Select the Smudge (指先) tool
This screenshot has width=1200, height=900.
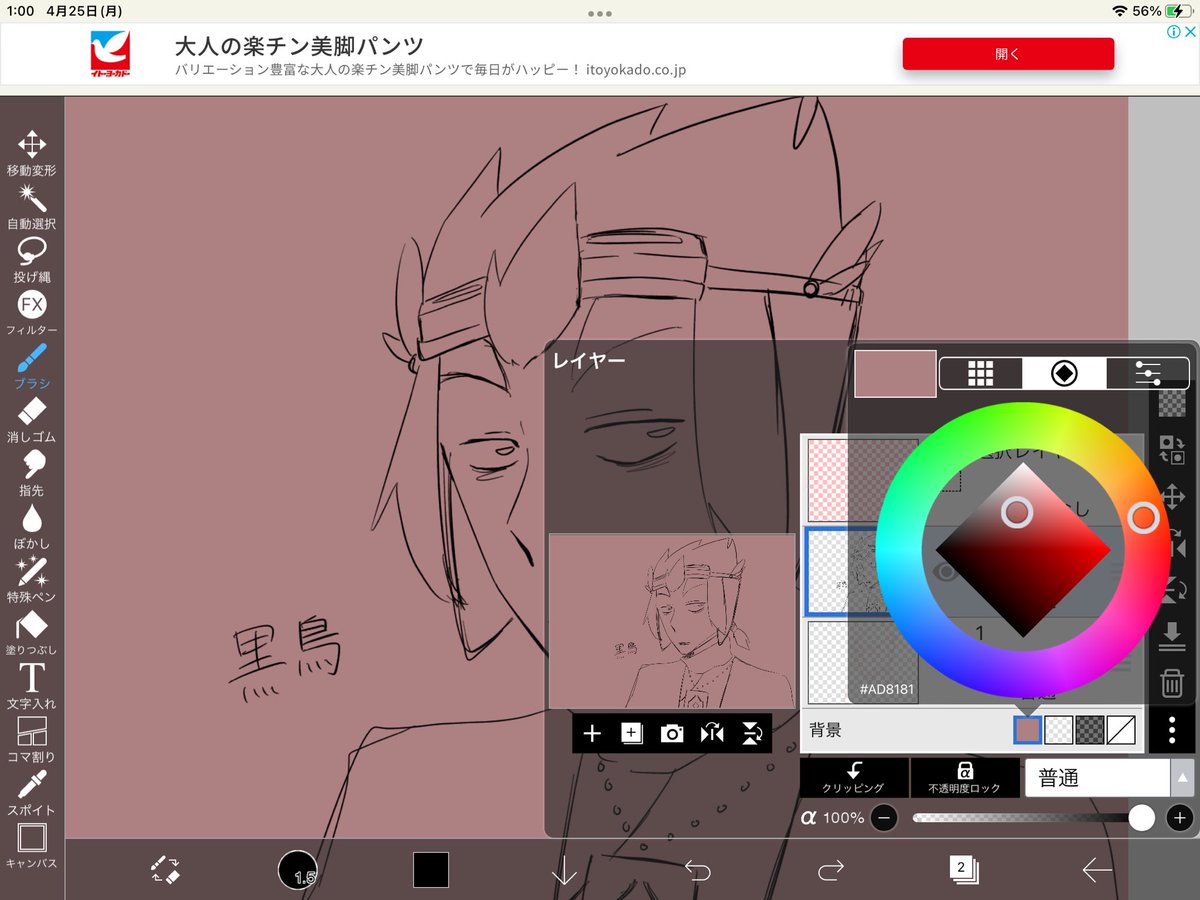pos(32,472)
